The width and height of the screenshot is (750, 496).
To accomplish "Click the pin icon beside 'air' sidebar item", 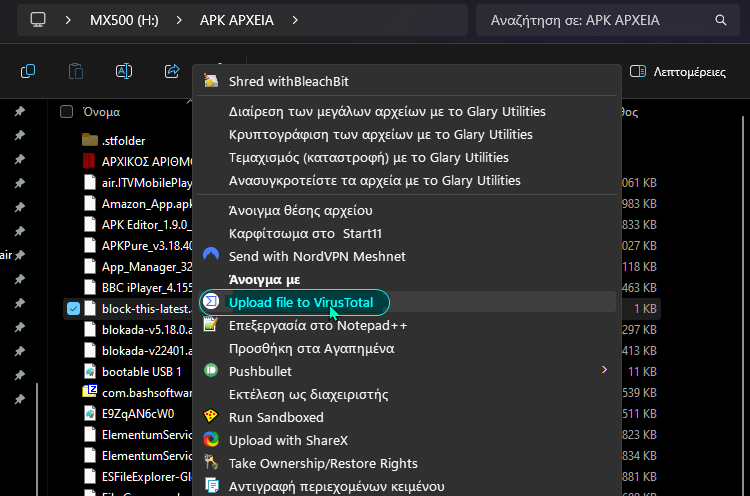I will pyautogui.click(x=20, y=255).
